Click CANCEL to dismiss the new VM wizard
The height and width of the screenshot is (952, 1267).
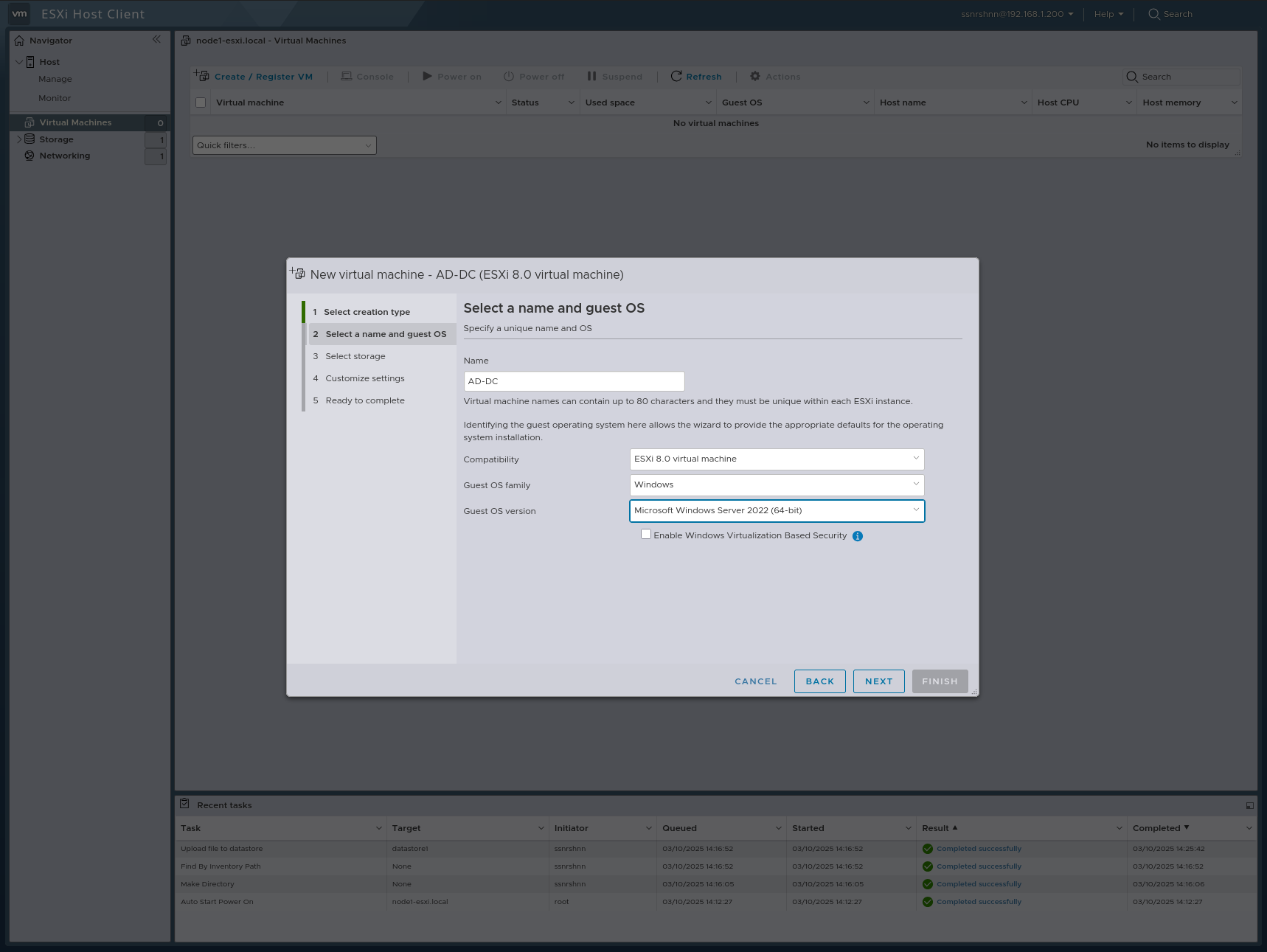pos(755,681)
